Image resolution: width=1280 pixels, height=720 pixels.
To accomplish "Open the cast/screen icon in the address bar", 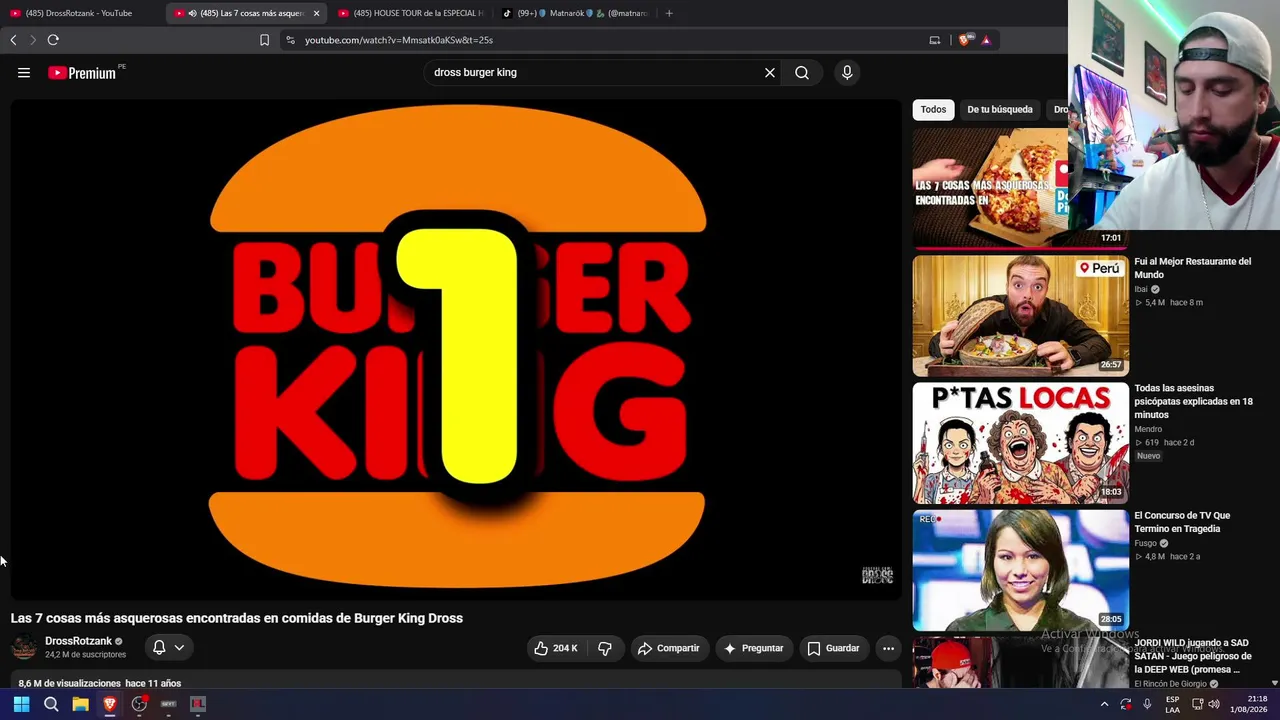I will pyautogui.click(x=935, y=40).
